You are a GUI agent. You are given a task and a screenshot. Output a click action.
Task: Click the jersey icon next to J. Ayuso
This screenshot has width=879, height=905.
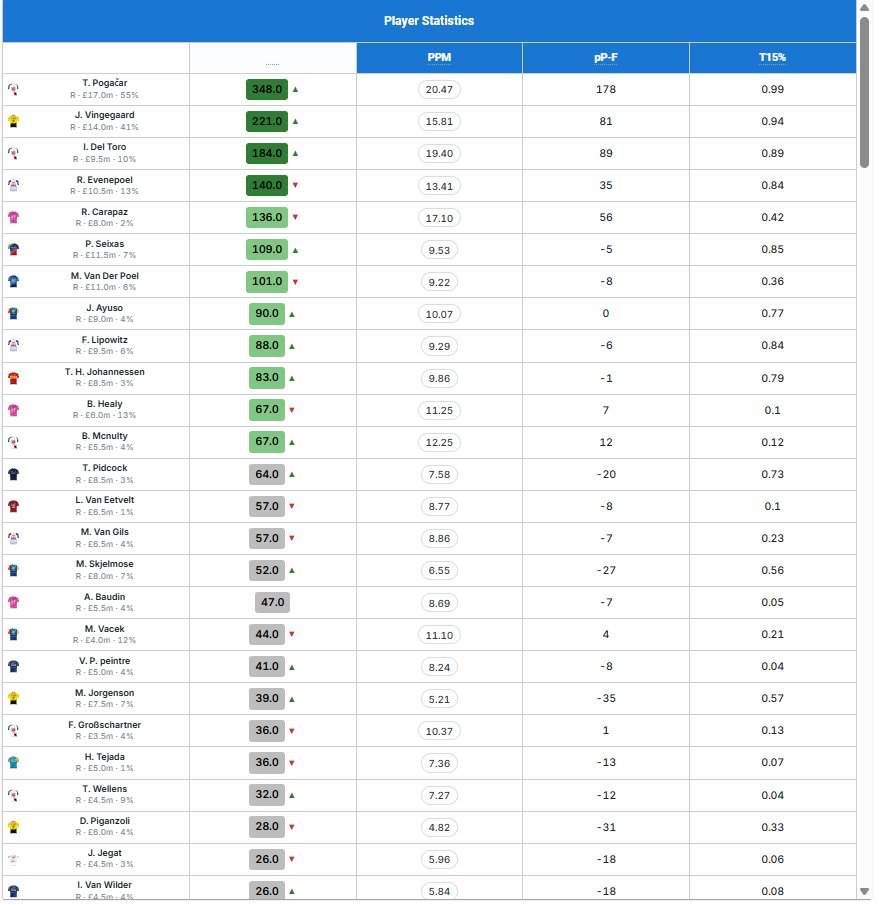(x=13, y=313)
